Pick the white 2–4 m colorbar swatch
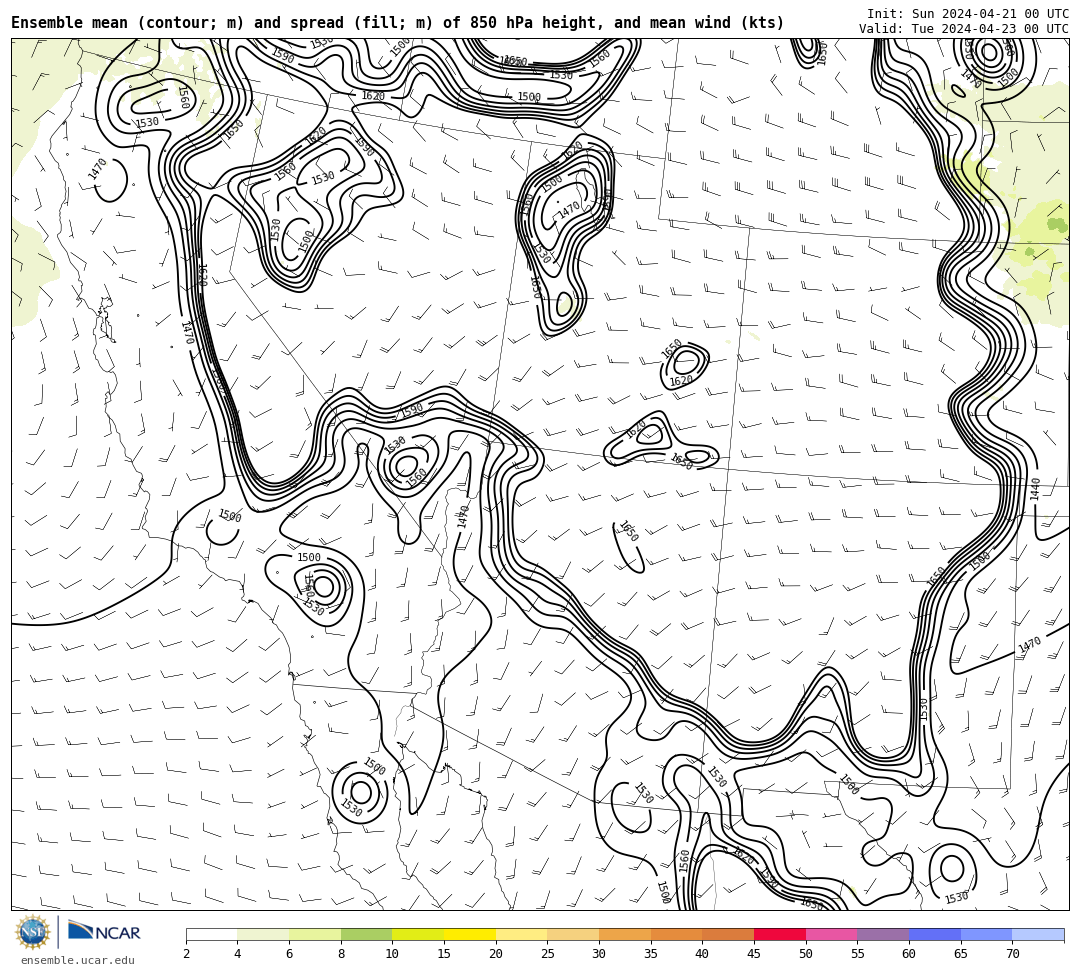Viewport: 1080px width, 973px height. (x=211, y=934)
